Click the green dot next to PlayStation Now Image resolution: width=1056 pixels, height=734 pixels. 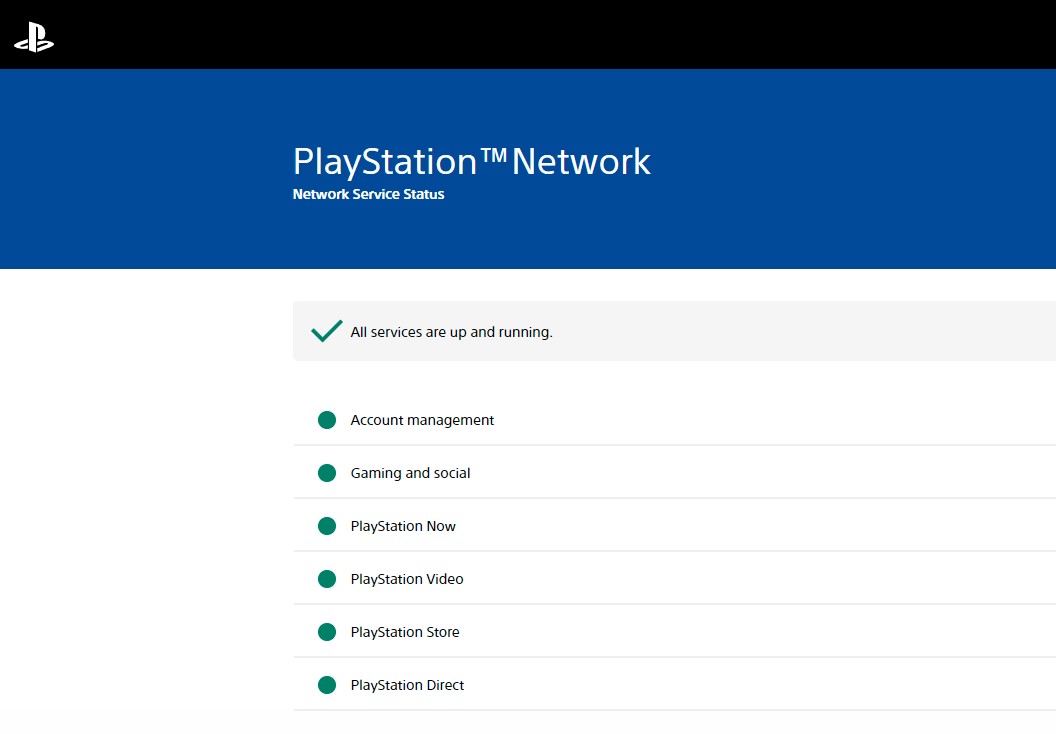[x=326, y=525]
